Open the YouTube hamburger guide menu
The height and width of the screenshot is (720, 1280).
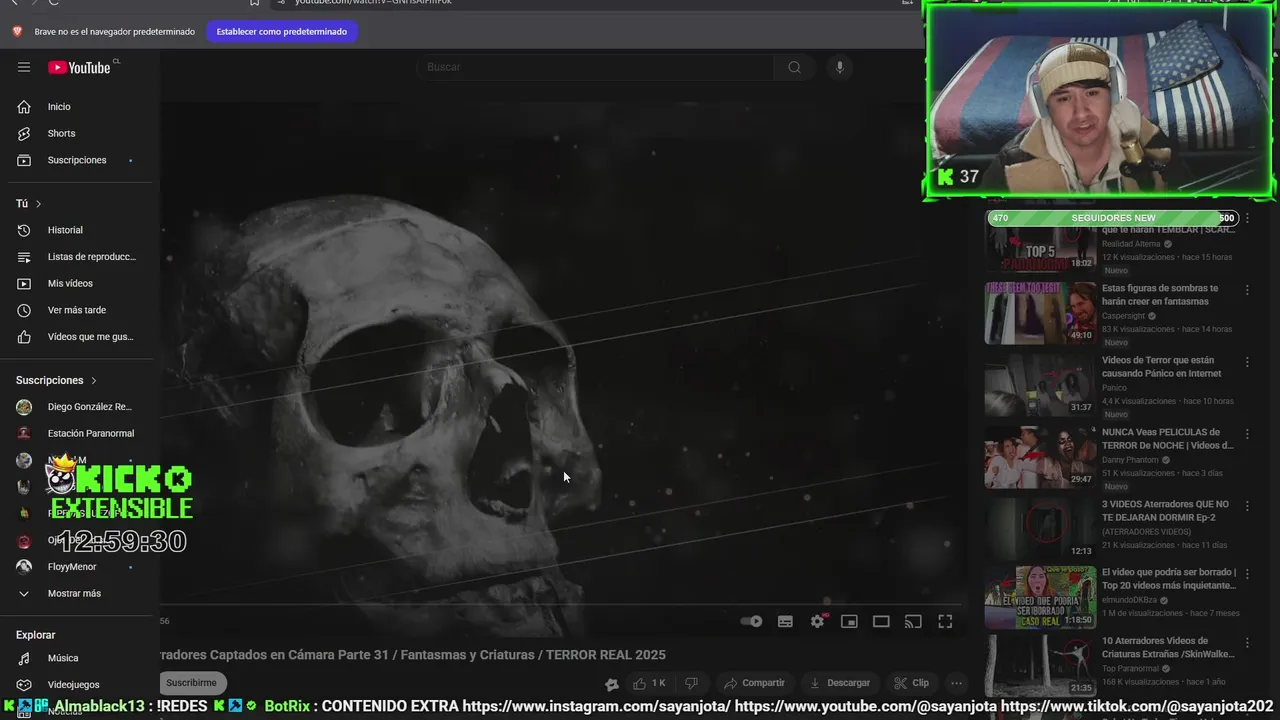click(x=24, y=67)
